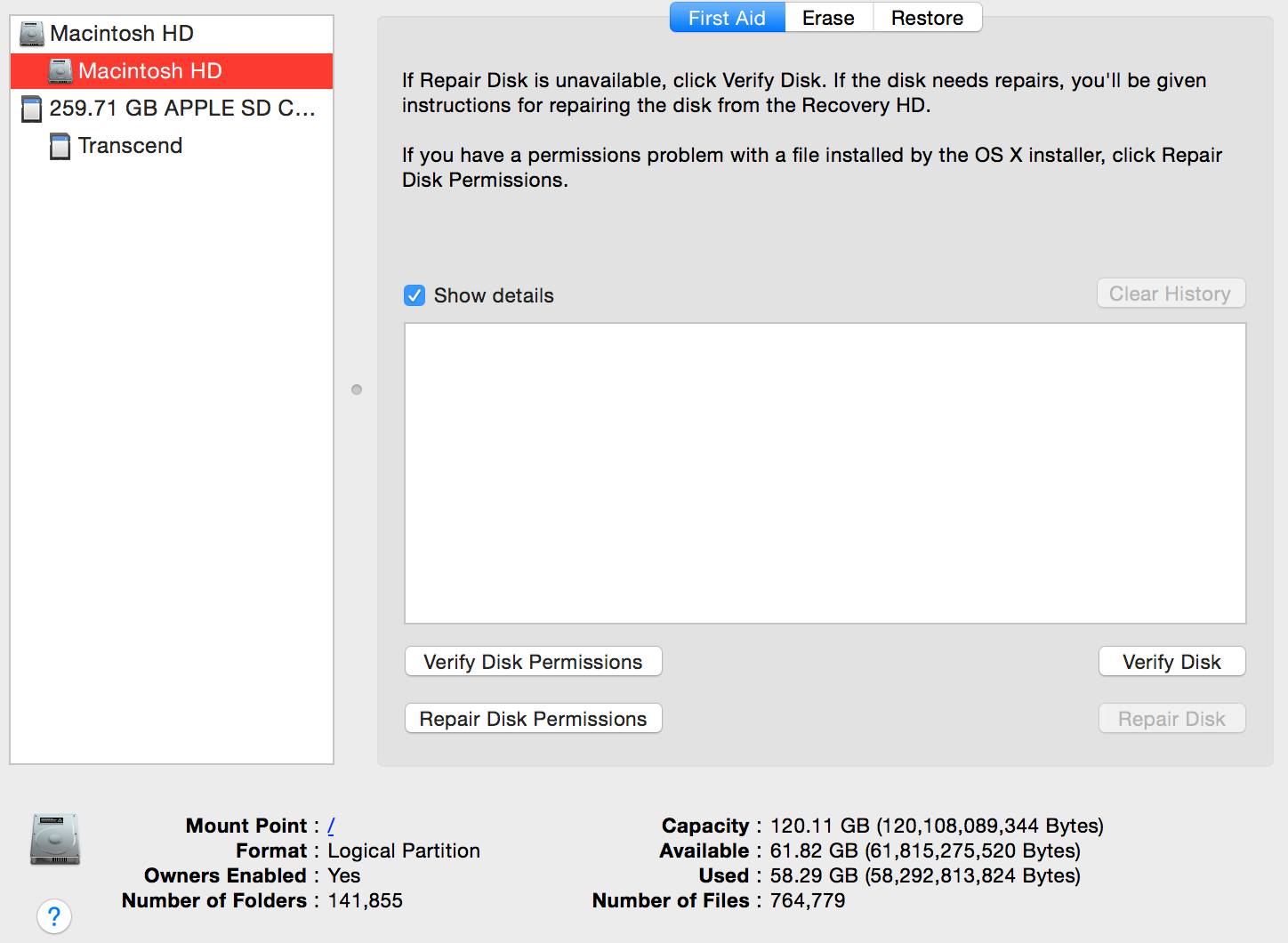This screenshot has height=943, width=1288.
Task: Click the Macintosh HD physical drive icon
Action: click(31, 34)
